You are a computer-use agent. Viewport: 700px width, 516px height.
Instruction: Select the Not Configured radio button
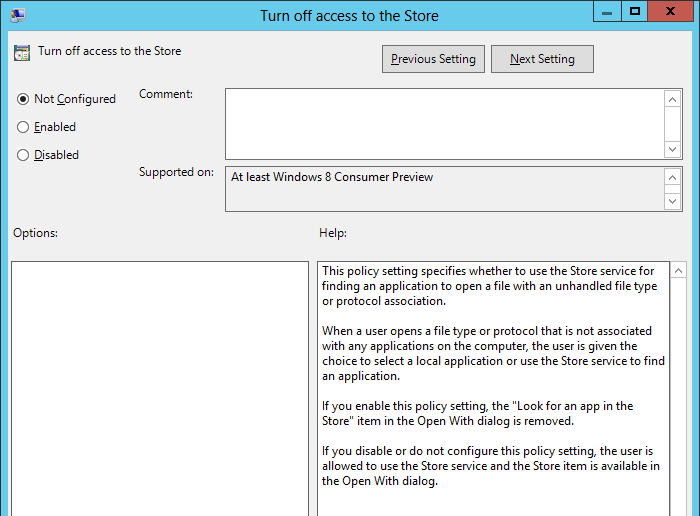23,99
